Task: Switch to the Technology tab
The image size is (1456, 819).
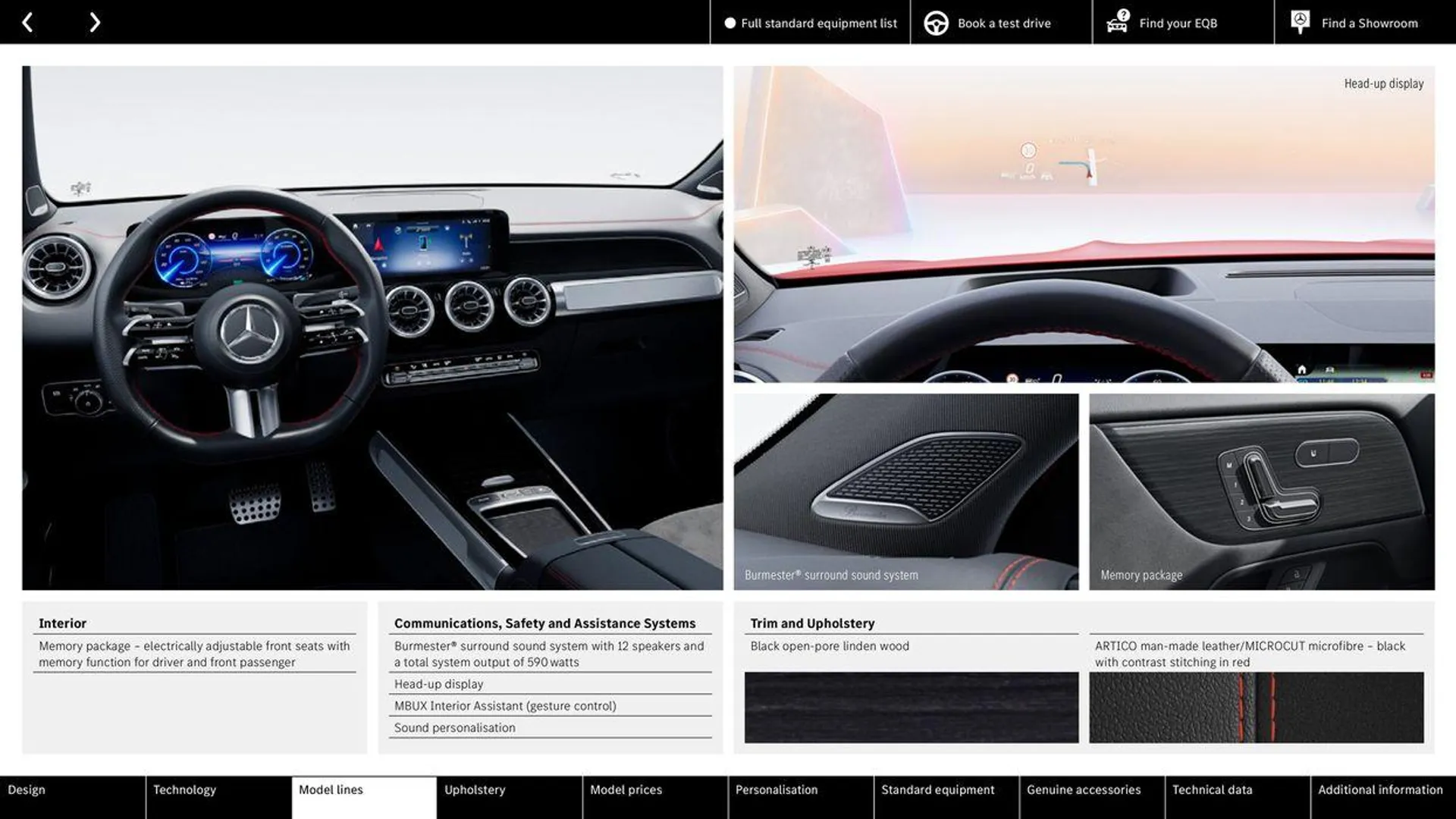Action: click(x=218, y=797)
